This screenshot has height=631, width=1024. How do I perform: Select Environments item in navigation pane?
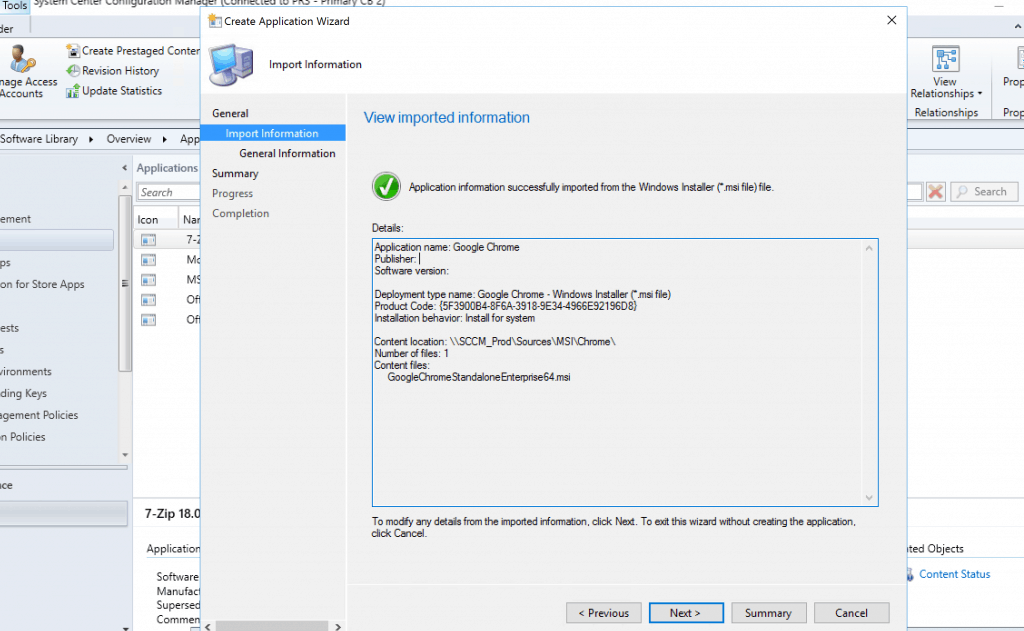coord(26,371)
